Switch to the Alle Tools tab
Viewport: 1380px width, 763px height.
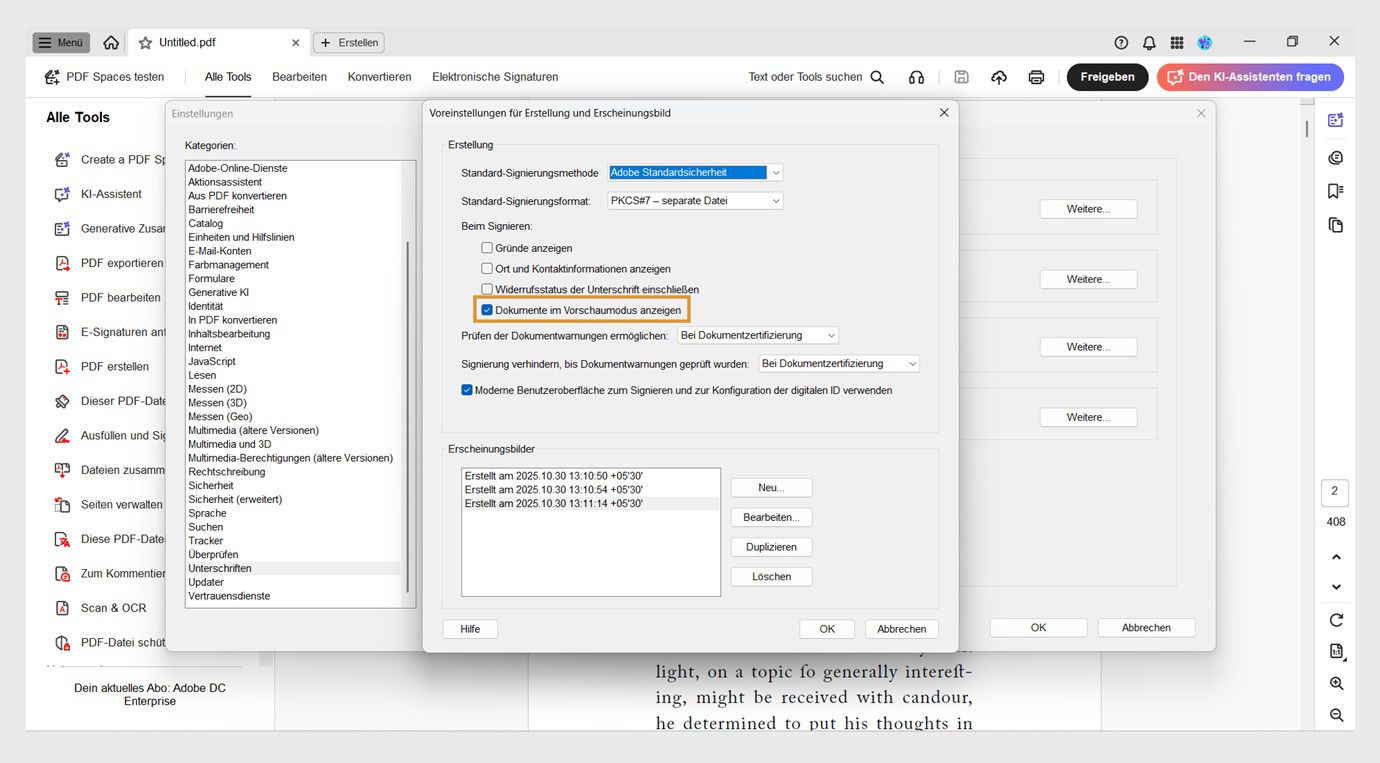point(228,77)
